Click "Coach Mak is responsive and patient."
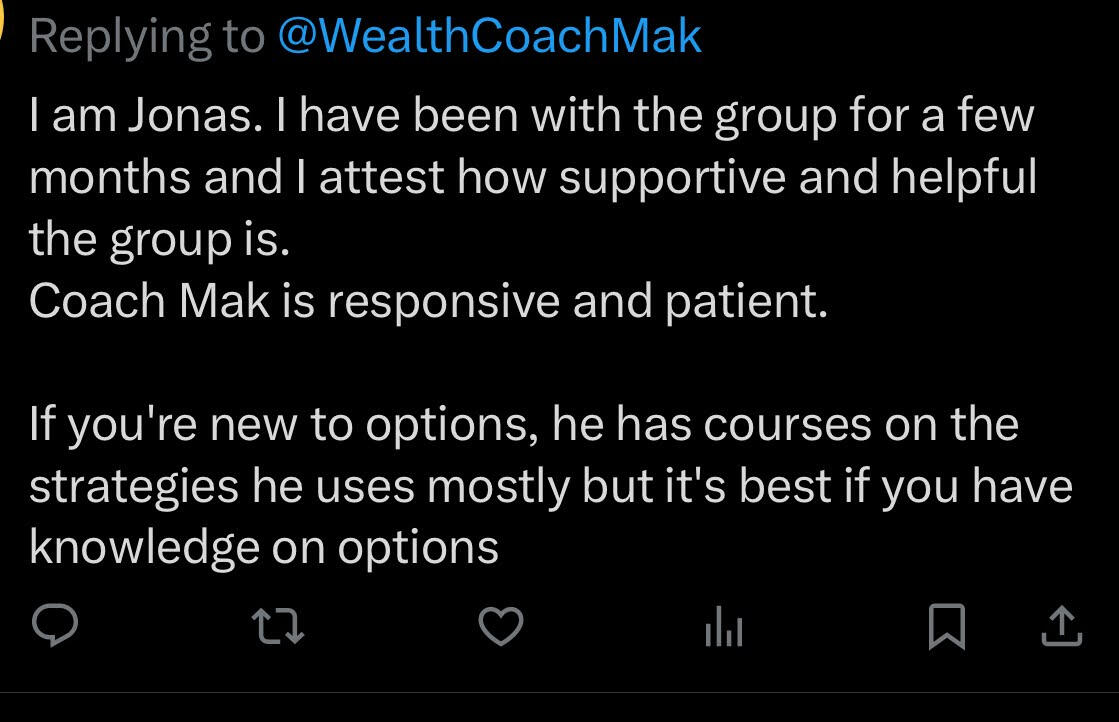Viewport: 1119px width, 722px height. click(429, 301)
